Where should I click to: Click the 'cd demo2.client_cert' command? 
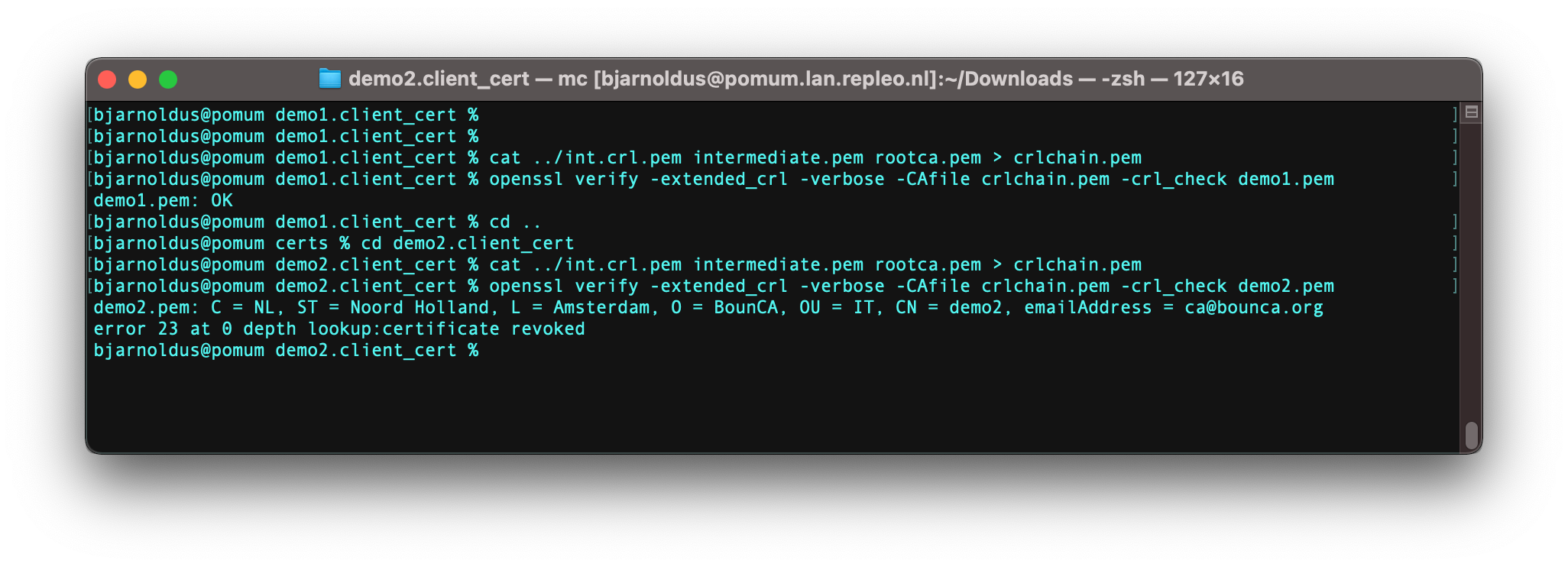click(468, 243)
